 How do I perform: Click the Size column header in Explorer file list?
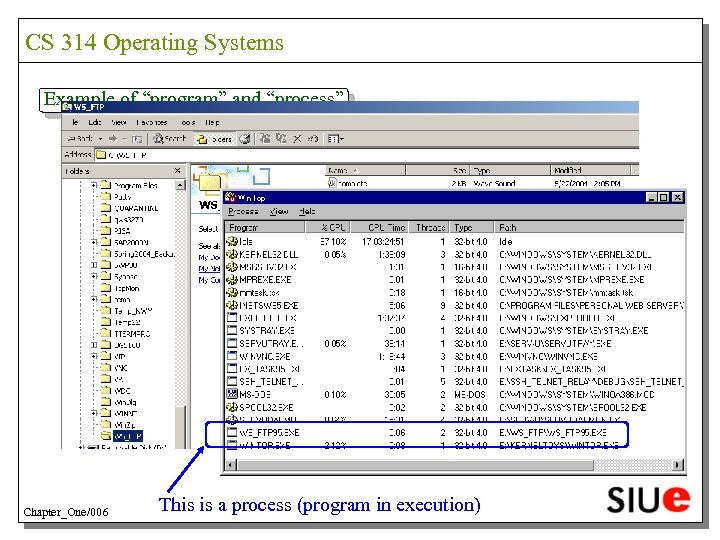[x=438, y=170]
